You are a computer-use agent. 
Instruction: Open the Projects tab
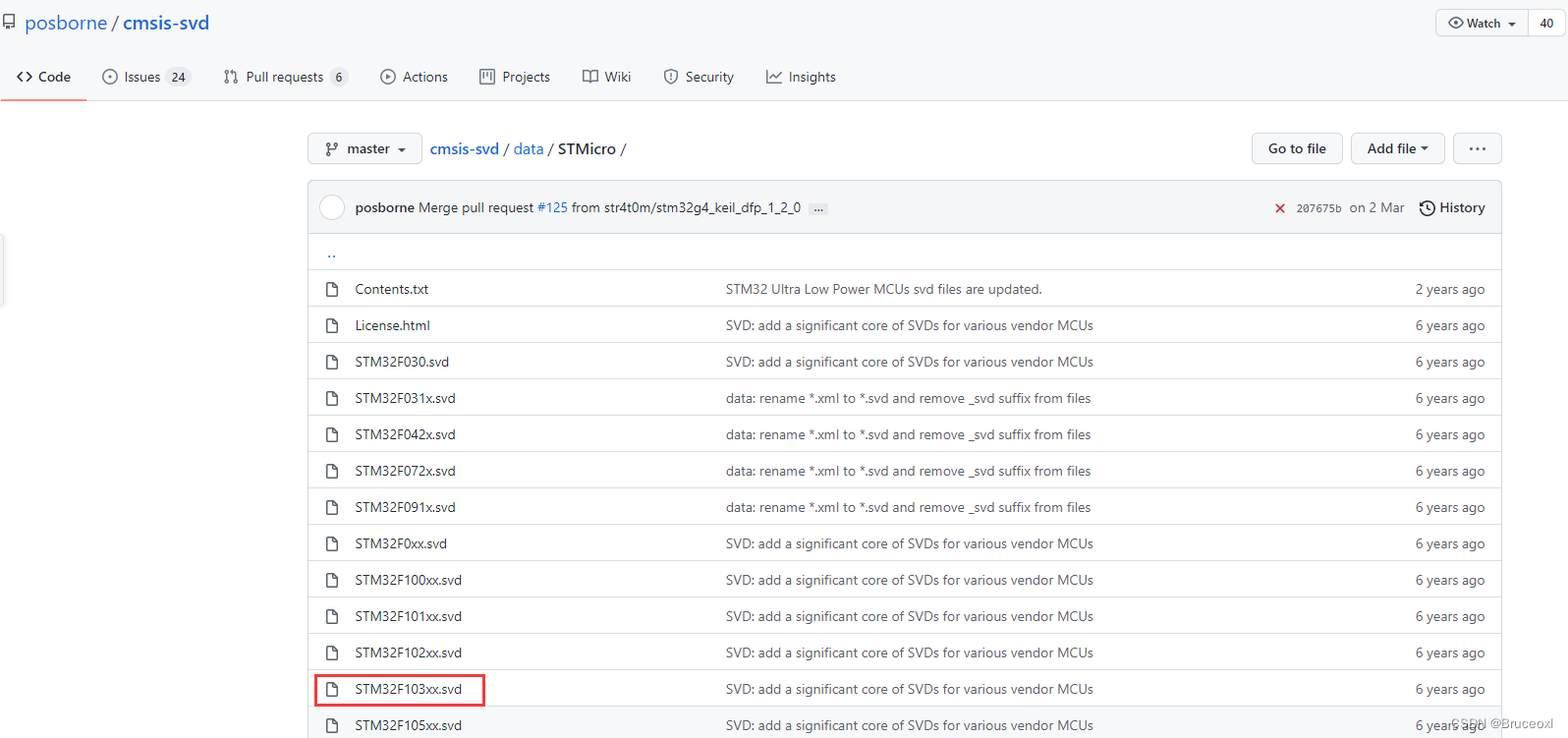(515, 77)
